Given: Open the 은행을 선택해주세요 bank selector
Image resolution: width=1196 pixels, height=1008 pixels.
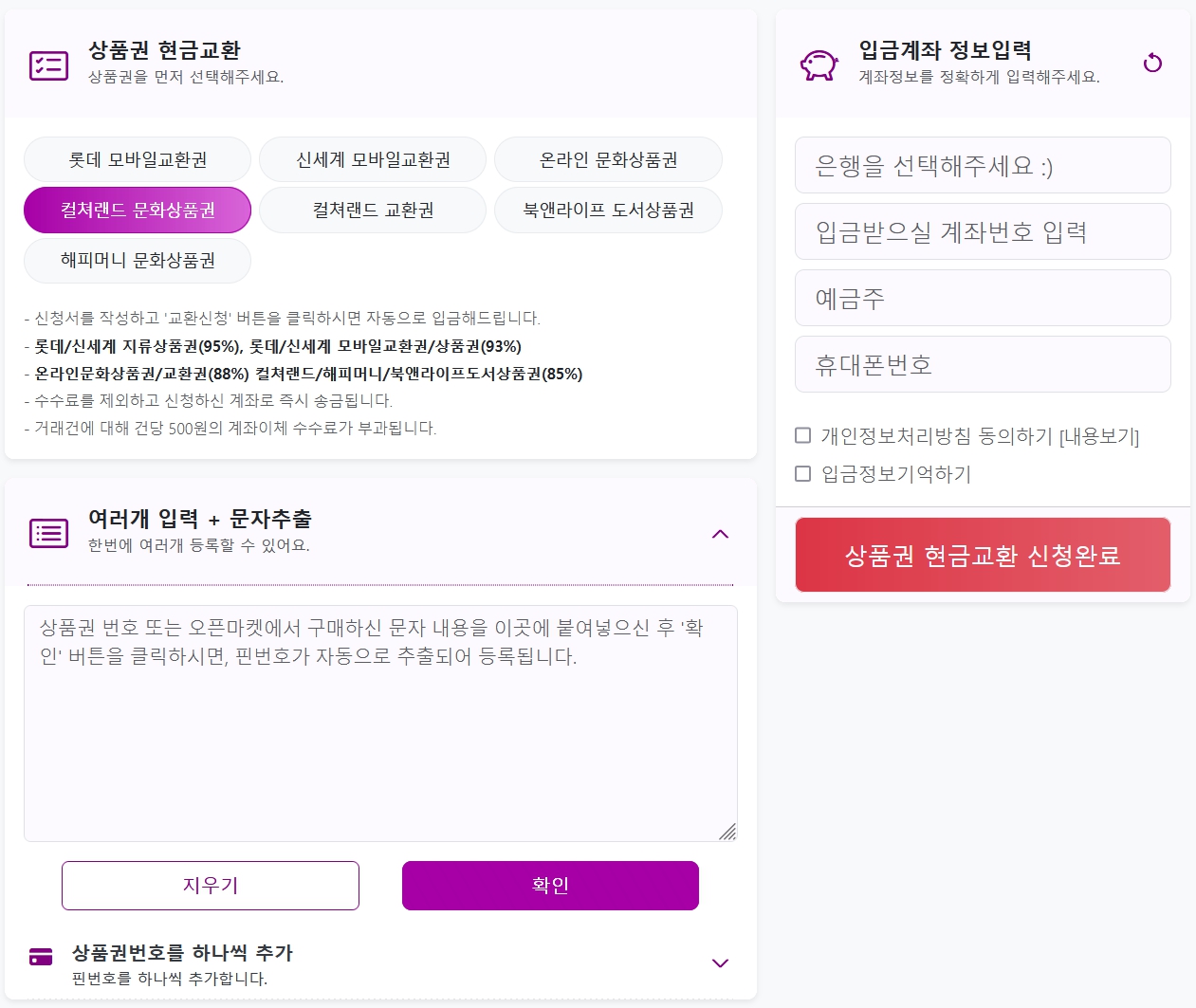Looking at the screenshot, I should point(983,165).
